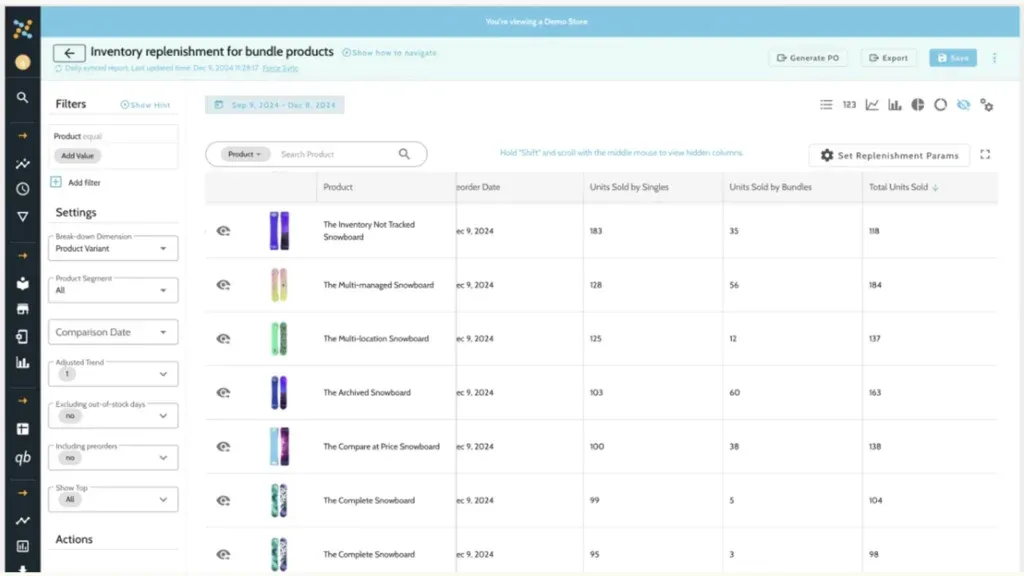
Task: Click the Product column header
Action: point(338,187)
